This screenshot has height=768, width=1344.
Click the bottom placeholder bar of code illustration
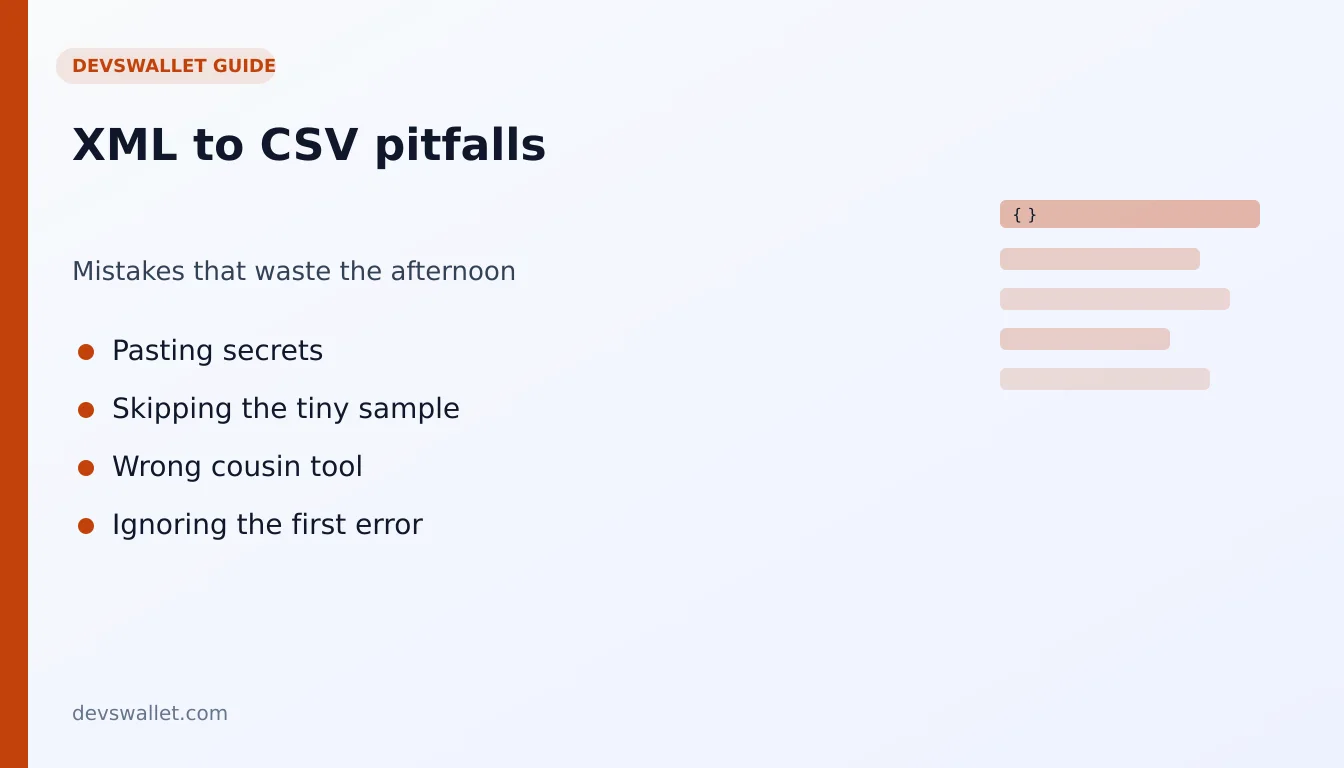point(1105,379)
